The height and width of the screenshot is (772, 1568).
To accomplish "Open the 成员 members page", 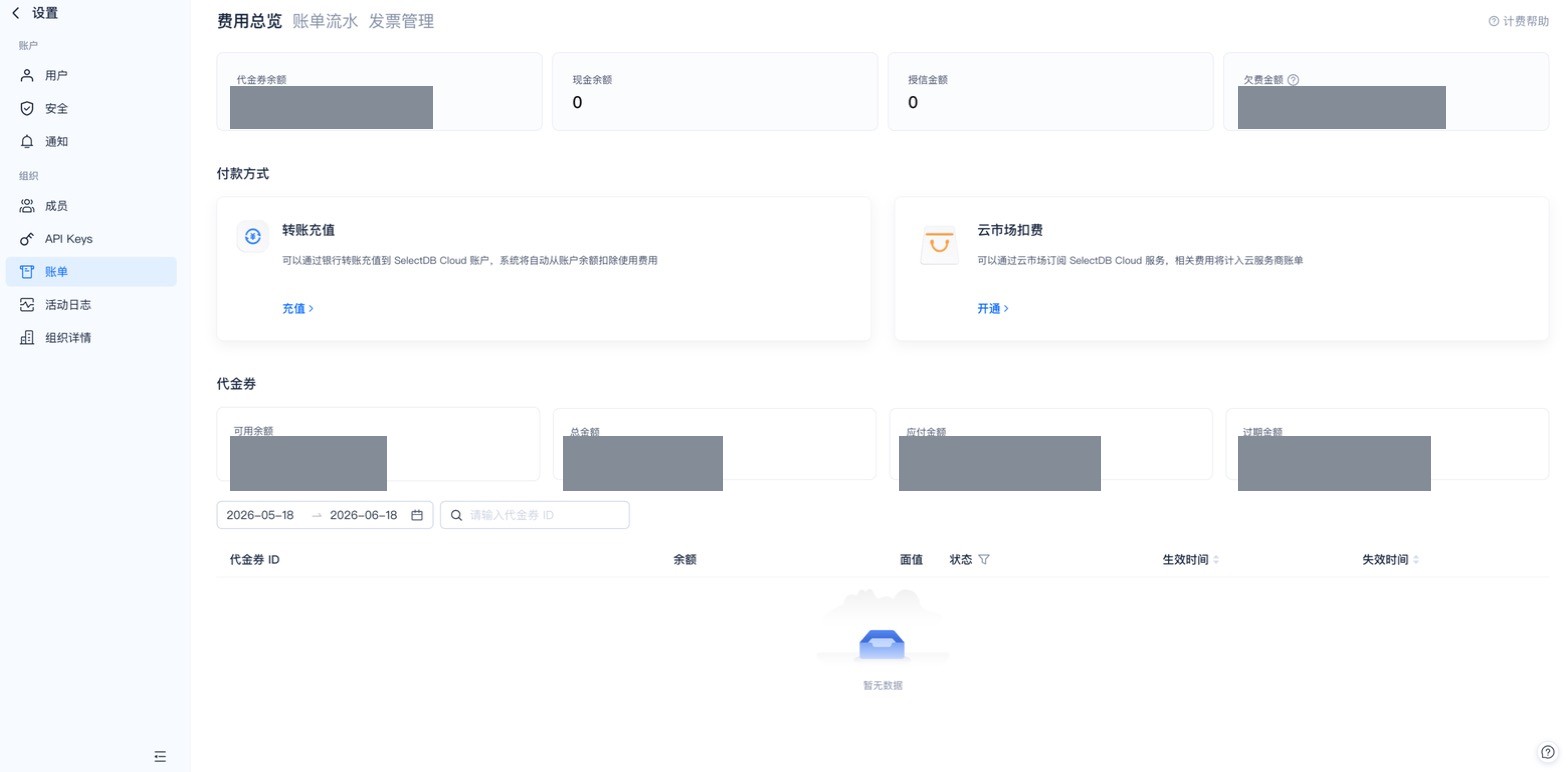I will 91,206.
